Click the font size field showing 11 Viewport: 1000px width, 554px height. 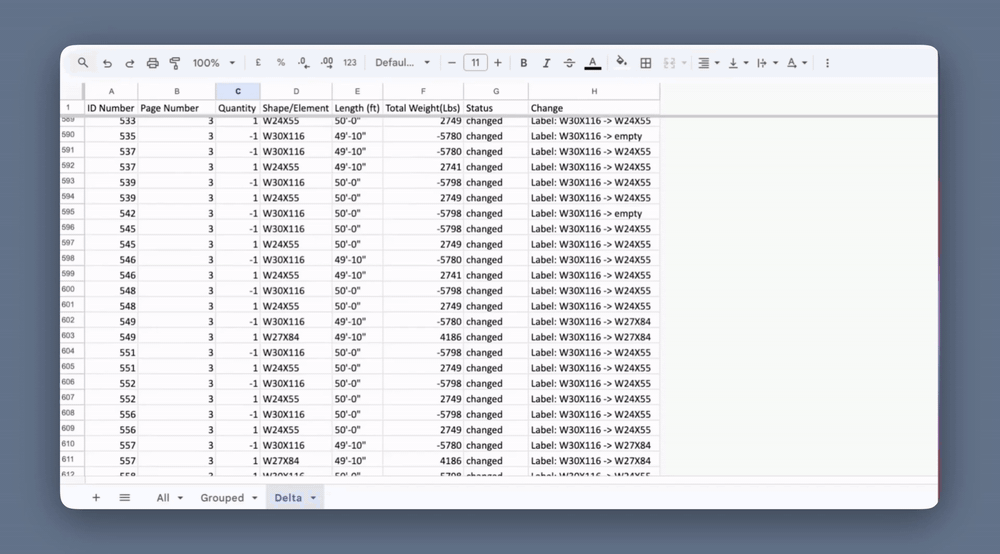475,63
